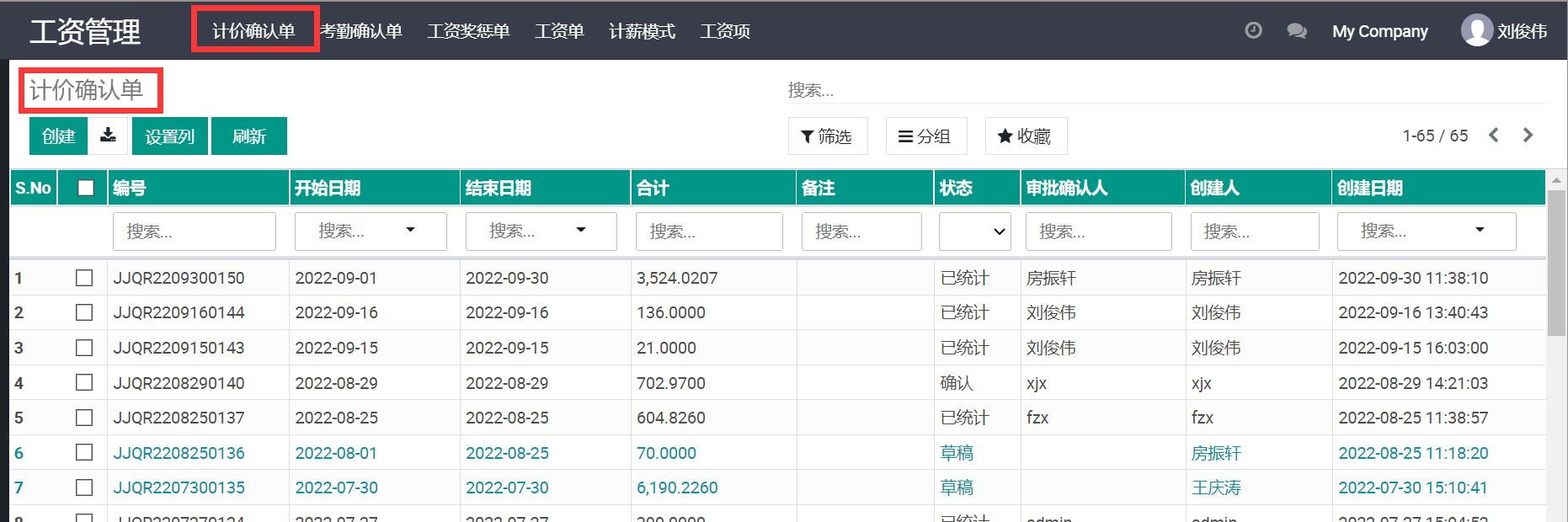This screenshot has width=1568, height=522.
Task: Click the download export icon
Action: pyautogui.click(x=108, y=136)
